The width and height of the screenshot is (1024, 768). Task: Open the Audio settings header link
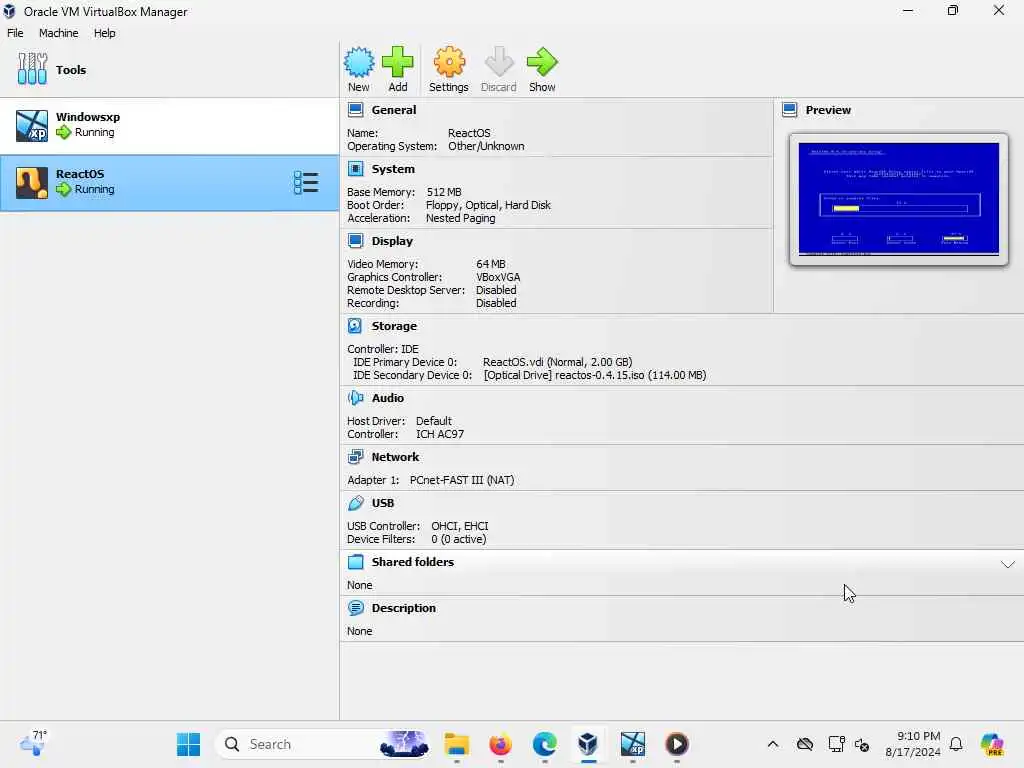point(388,398)
